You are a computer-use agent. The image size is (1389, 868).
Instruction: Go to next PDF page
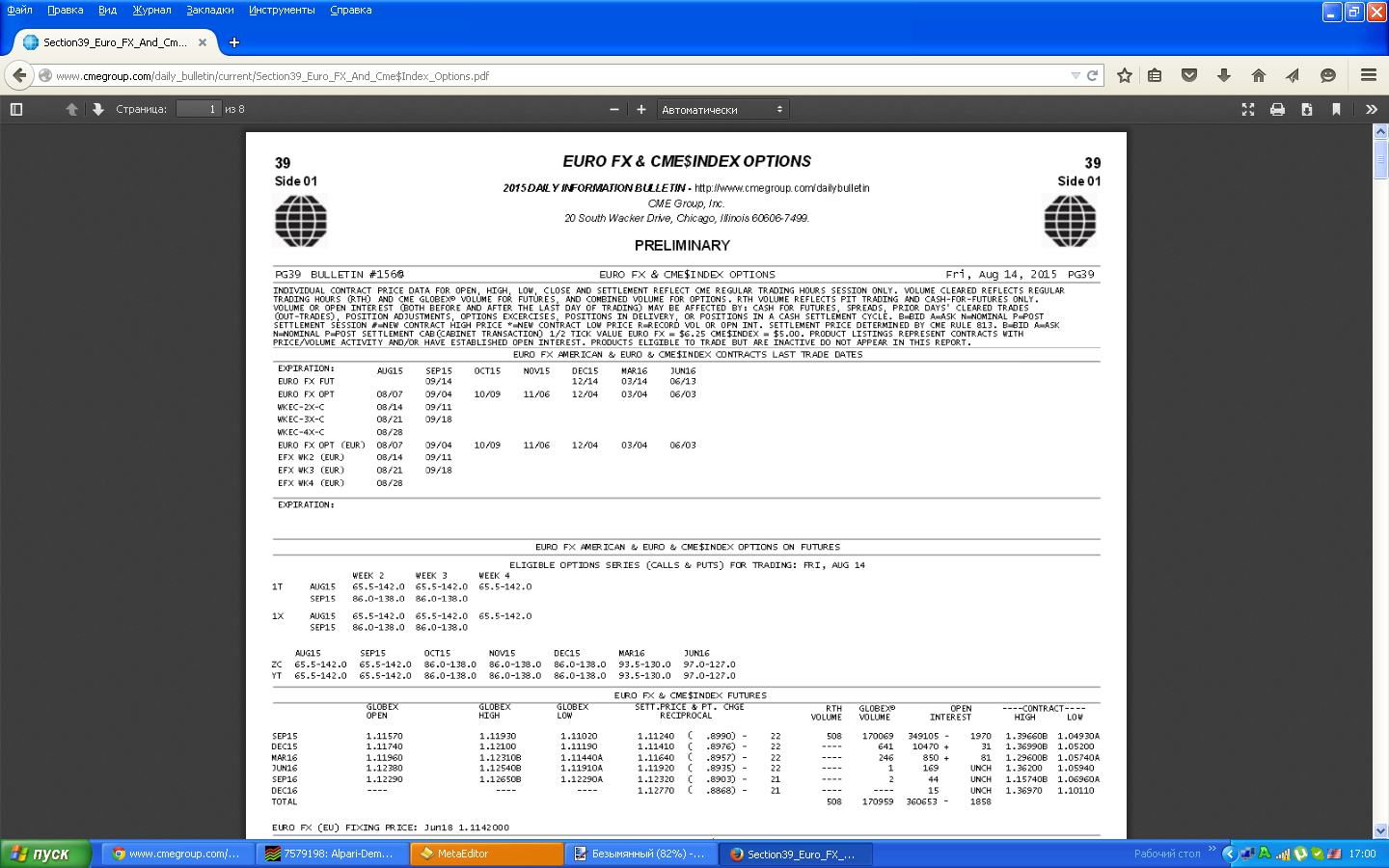97,109
